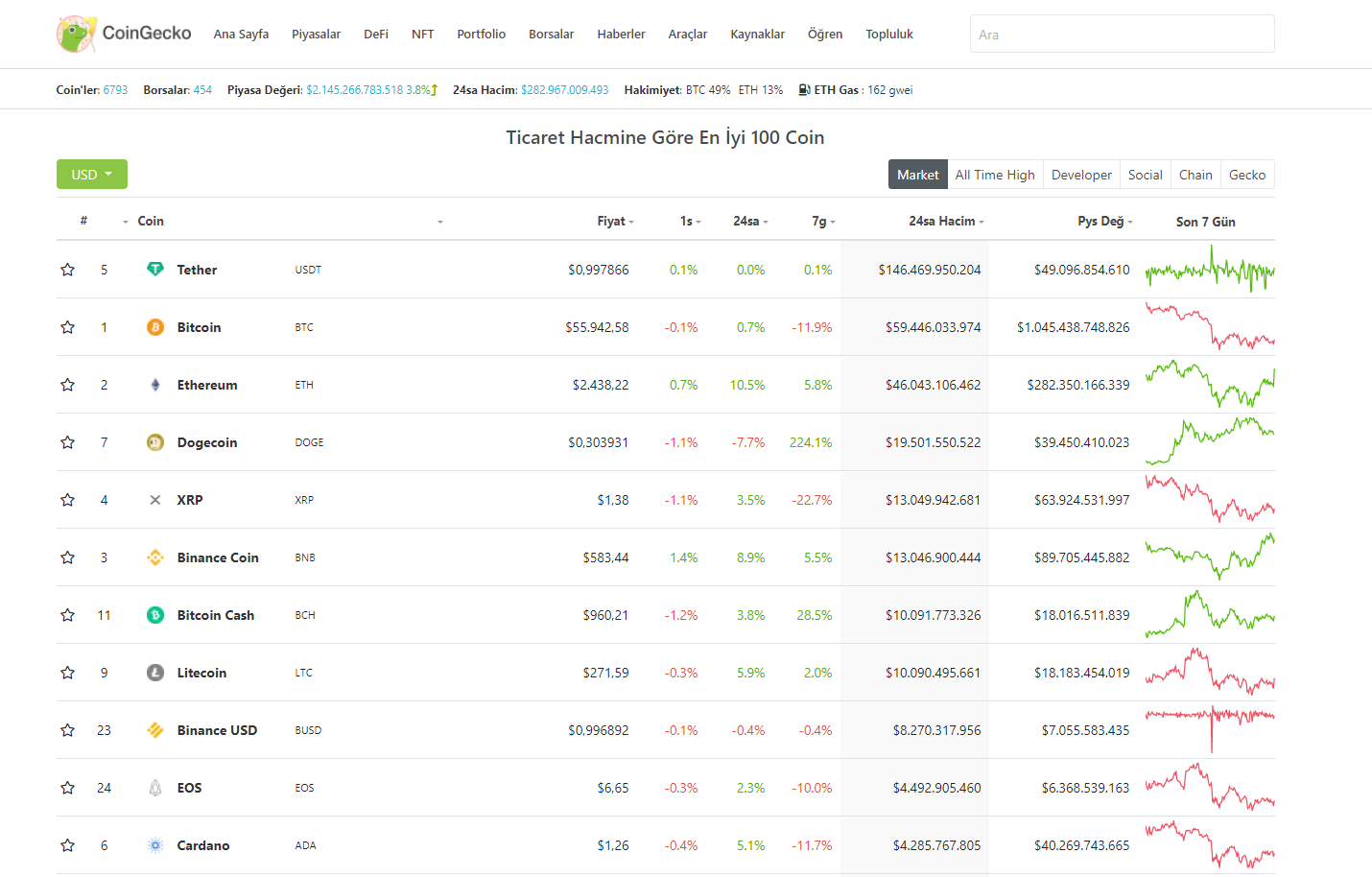Screen dimensions: 1372x877
Task: Open Araçlar menu
Action: [688, 34]
